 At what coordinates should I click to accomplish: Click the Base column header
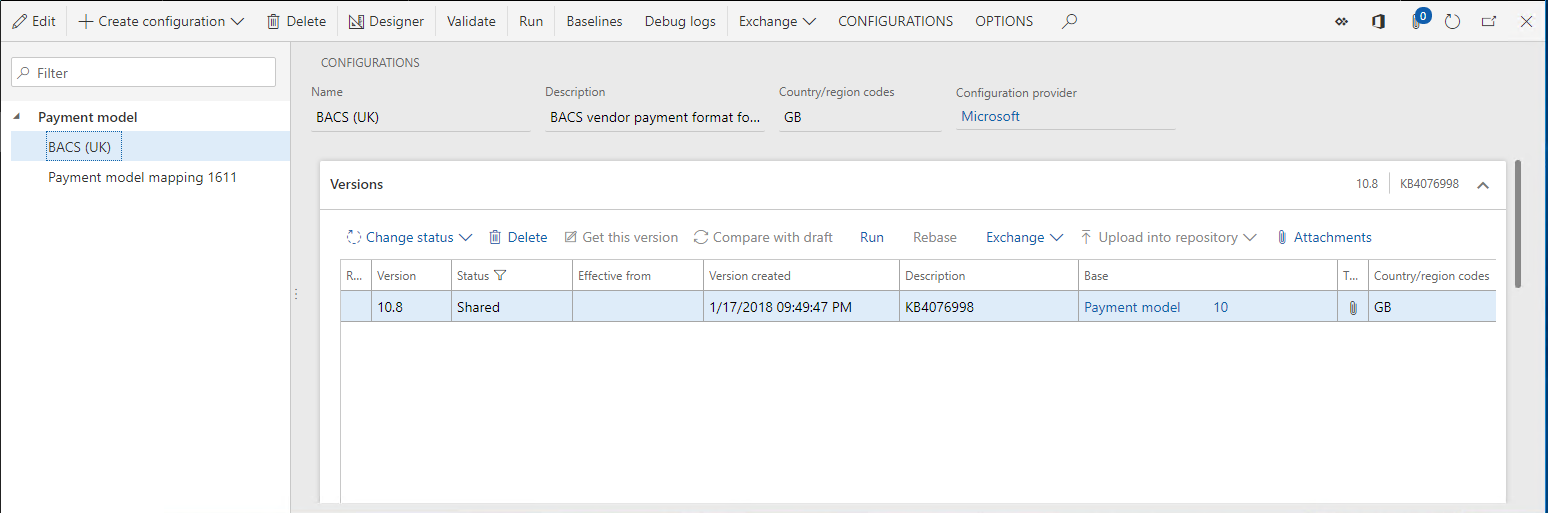[x=1208, y=276]
